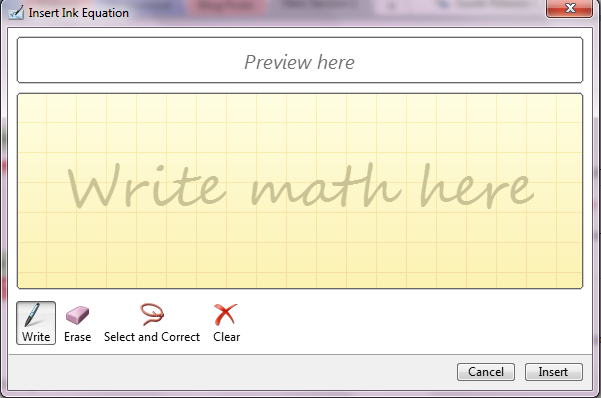Click the handwritten "here" watermark word on canvas
Image resolution: width=601 pixels, height=398 pixels.
coord(477,186)
